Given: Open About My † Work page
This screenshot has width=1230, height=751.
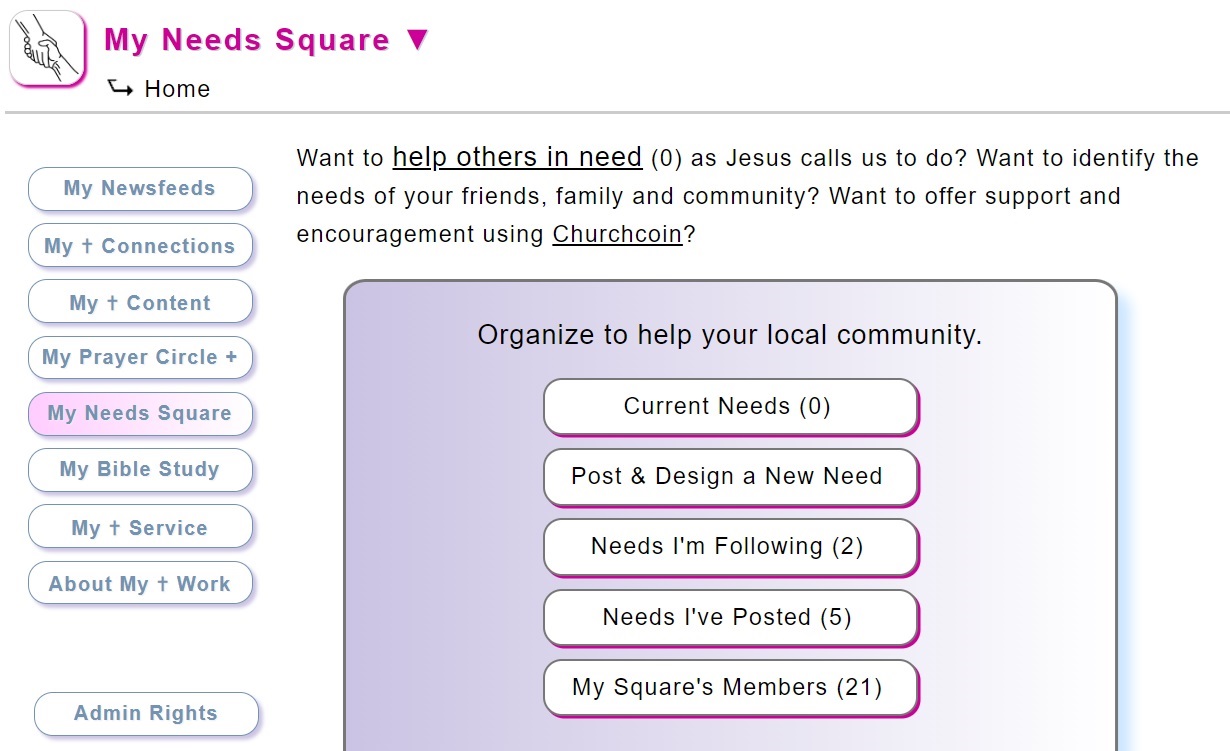Looking at the screenshot, I should [x=140, y=583].
